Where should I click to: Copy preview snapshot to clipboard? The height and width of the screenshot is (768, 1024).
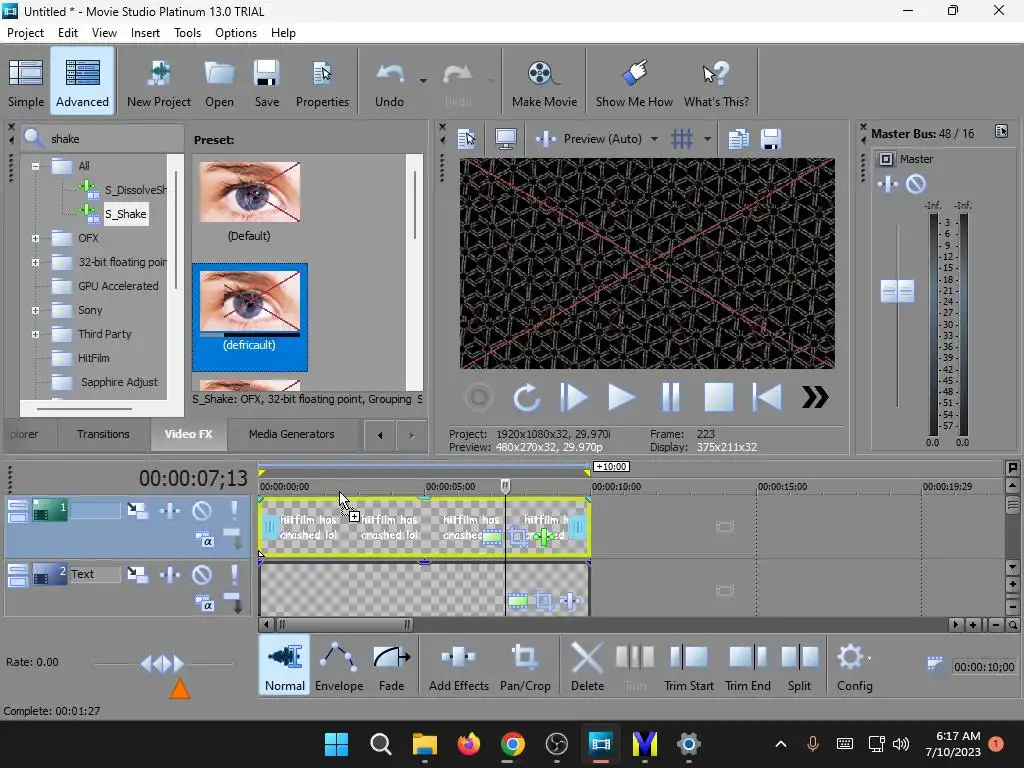[x=739, y=139]
